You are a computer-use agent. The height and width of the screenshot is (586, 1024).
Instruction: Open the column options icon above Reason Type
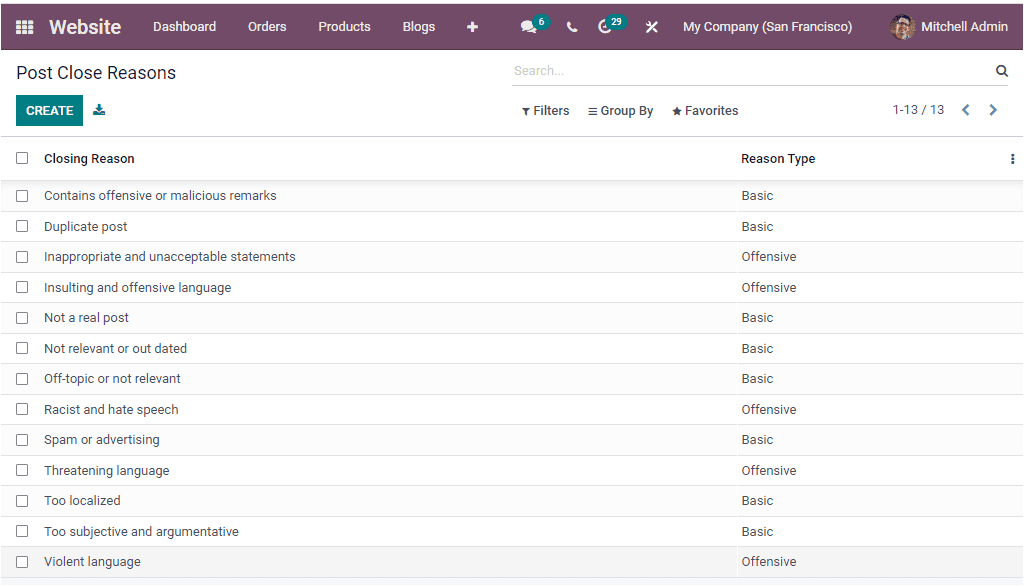(1012, 158)
